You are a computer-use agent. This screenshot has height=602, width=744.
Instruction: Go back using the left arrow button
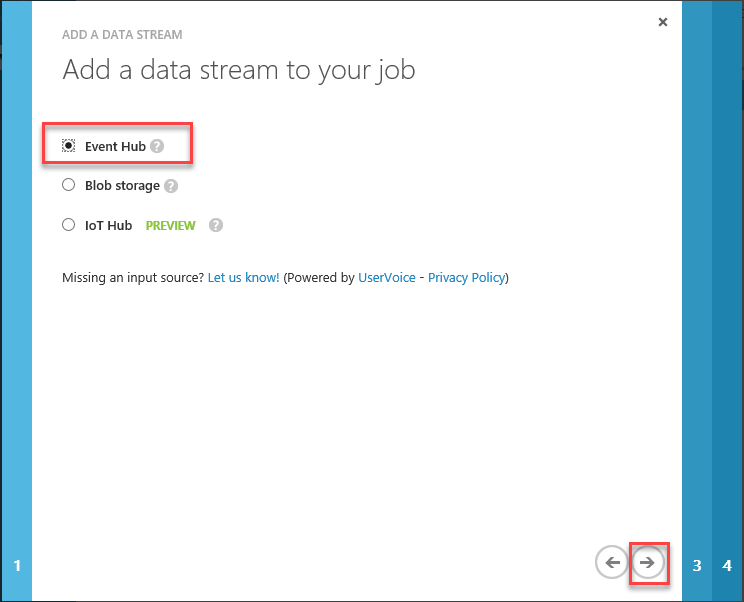point(610,563)
